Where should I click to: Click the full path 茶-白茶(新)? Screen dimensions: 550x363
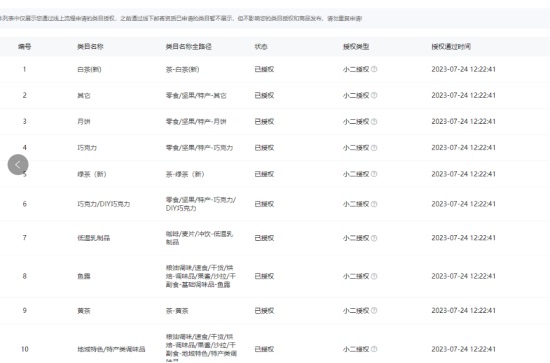coord(182,69)
